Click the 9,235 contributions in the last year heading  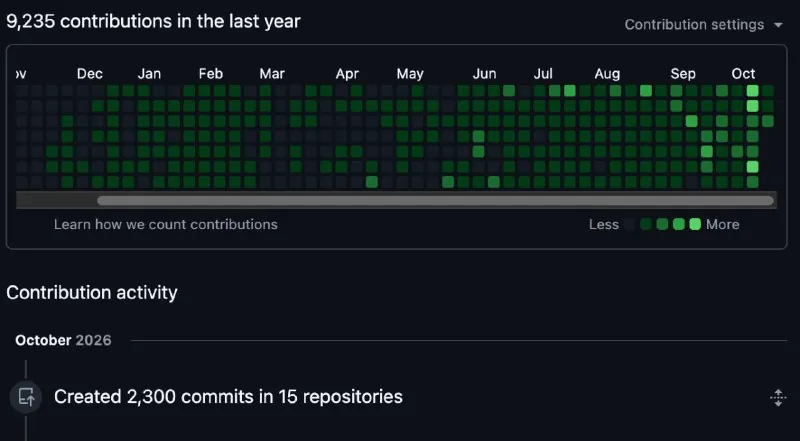pyautogui.click(x=153, y=21)
